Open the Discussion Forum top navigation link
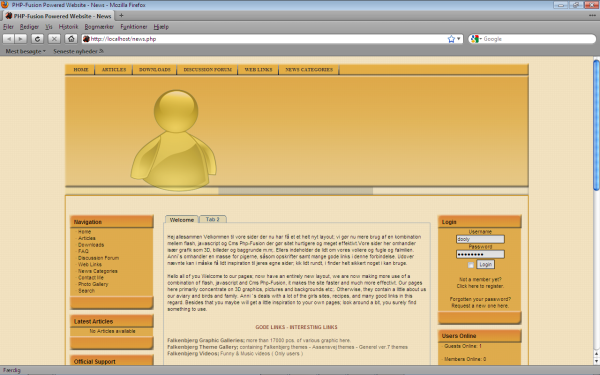 [207, 70]
